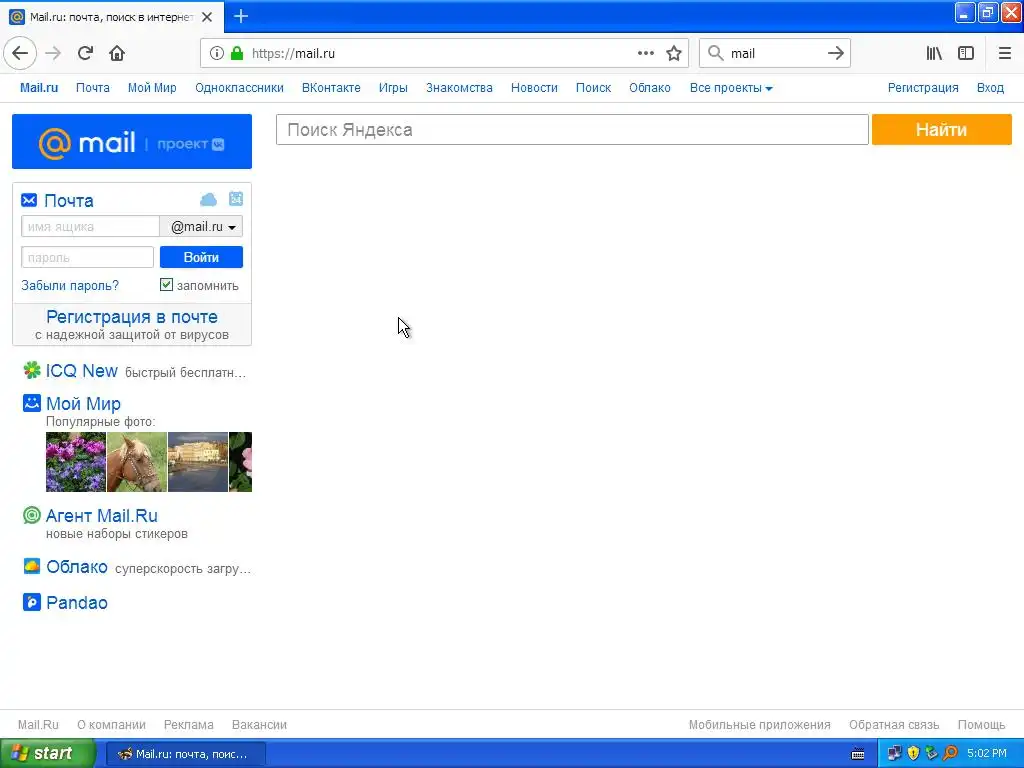
Task: Click the Реклама footer link
Action: tap(189, 725)
